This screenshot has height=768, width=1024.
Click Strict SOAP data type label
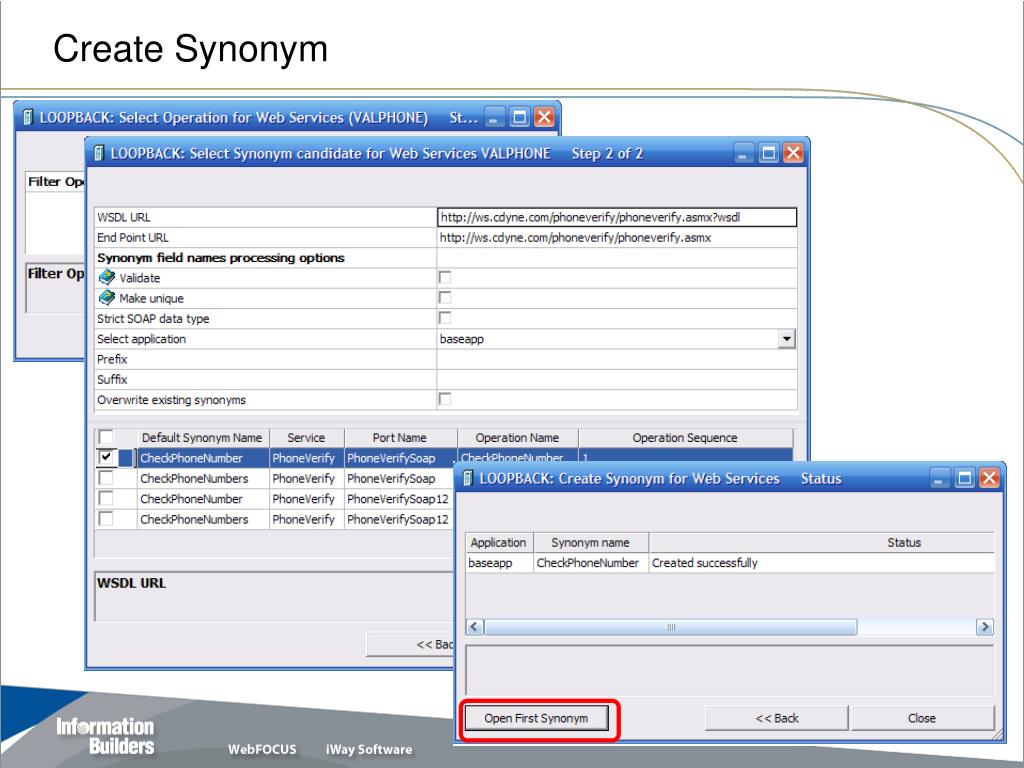tap(153, 319)
